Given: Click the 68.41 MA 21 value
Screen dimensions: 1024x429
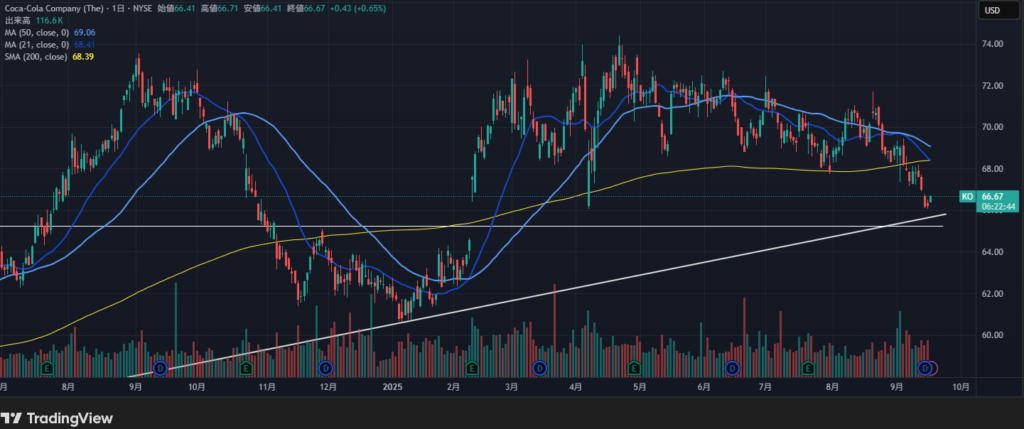Looking at the screenshot, I should coord(86,44).
